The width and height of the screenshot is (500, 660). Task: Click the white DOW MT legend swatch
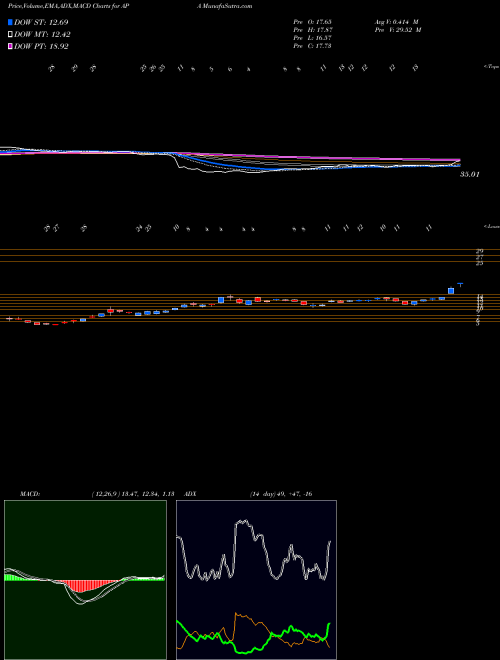[11, 34]
